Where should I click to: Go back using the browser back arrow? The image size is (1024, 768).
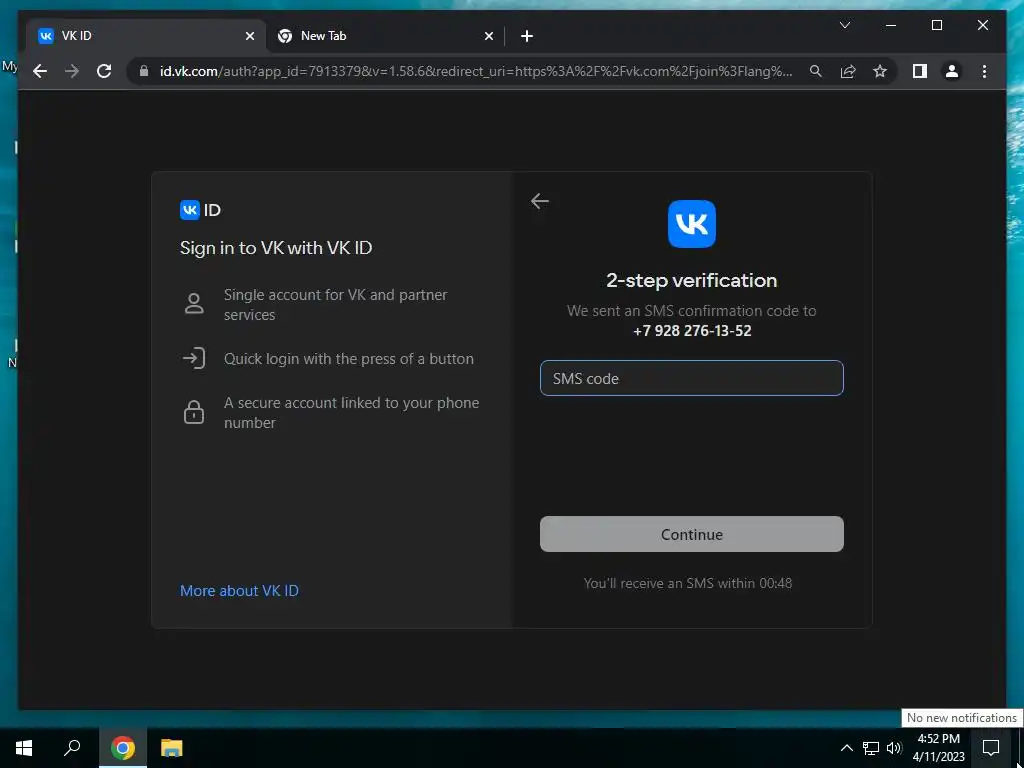(x=40, y=71)
